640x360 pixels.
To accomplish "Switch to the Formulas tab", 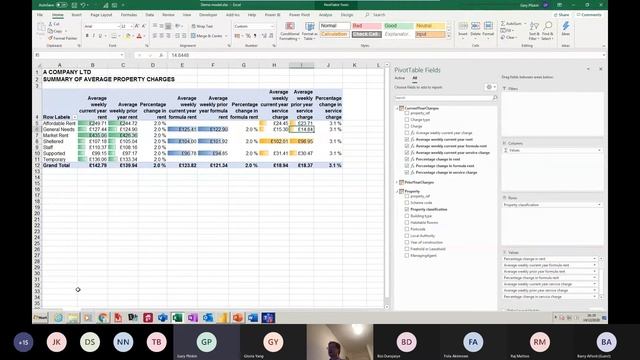I will click(129, 15).
